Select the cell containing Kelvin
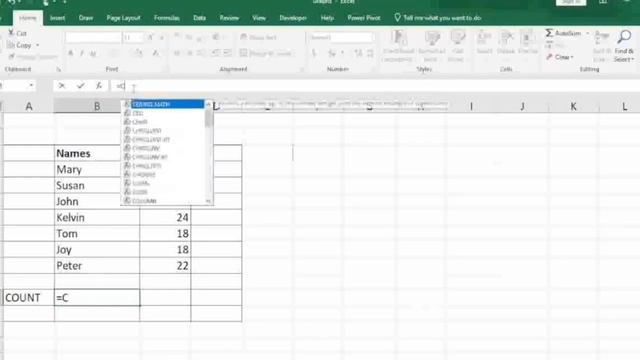 point(97,218)
